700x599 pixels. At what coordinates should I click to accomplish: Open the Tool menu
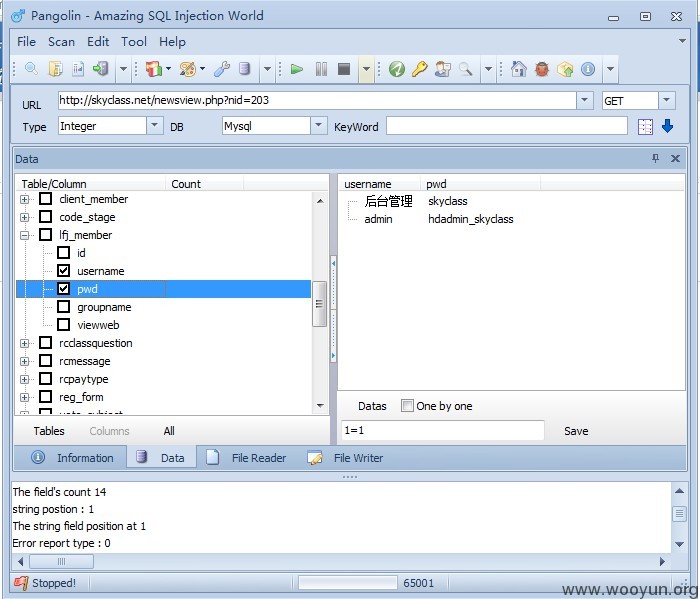(x=133, y=42)
